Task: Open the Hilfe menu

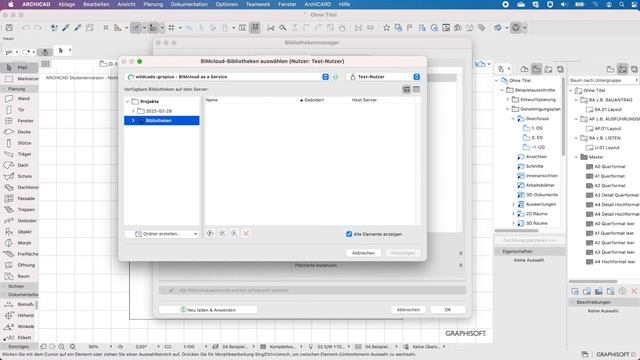Action: (x=344, y=4)
